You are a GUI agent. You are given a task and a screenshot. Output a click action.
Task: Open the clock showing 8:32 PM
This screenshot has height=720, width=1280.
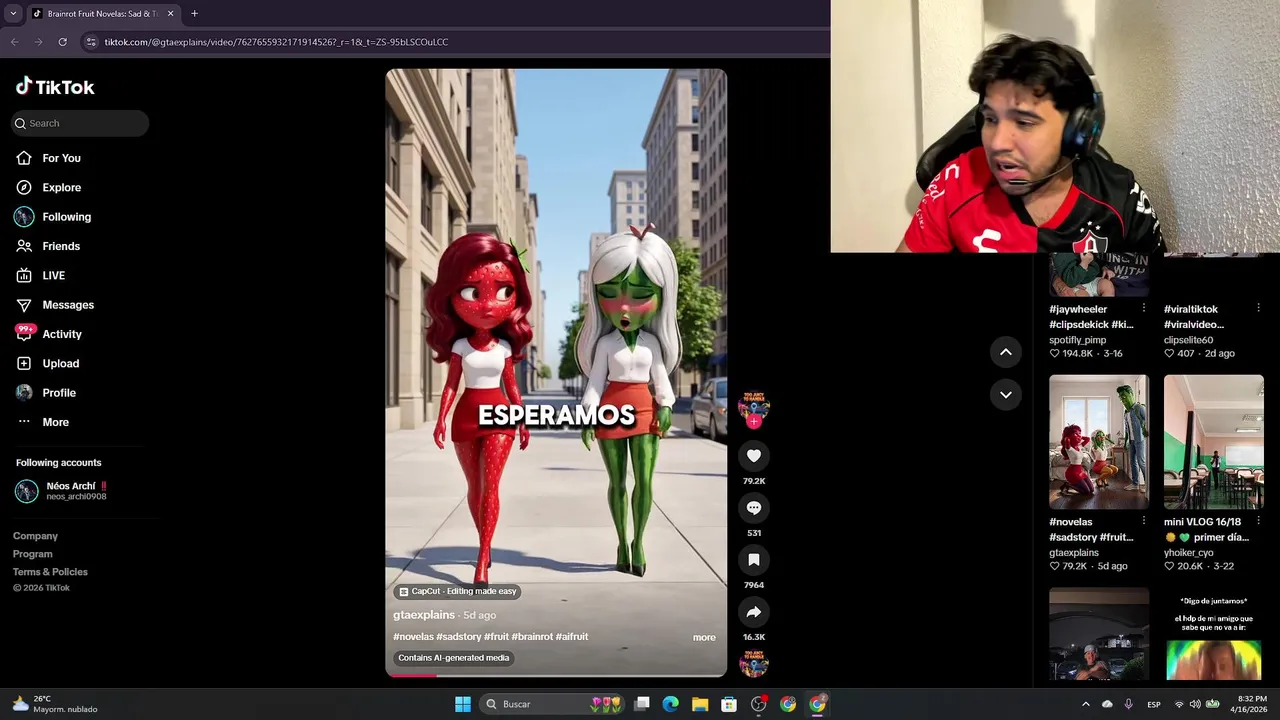[x=1252, y=704]
